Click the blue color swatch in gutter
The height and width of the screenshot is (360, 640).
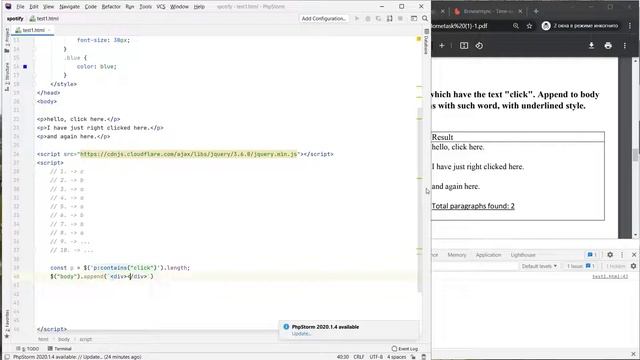25,67
